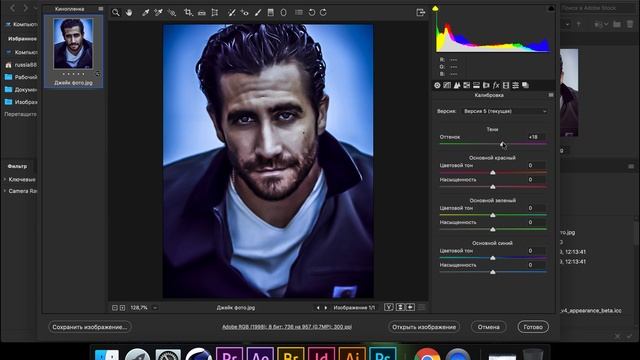Select the Джейк фото.jpg filmstrip thumbnail
Viewport: 640px width, 360px height.
click(73, 44)
